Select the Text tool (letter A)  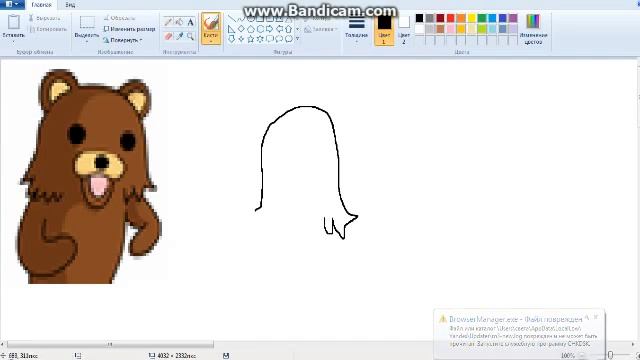tap(190, 22)
